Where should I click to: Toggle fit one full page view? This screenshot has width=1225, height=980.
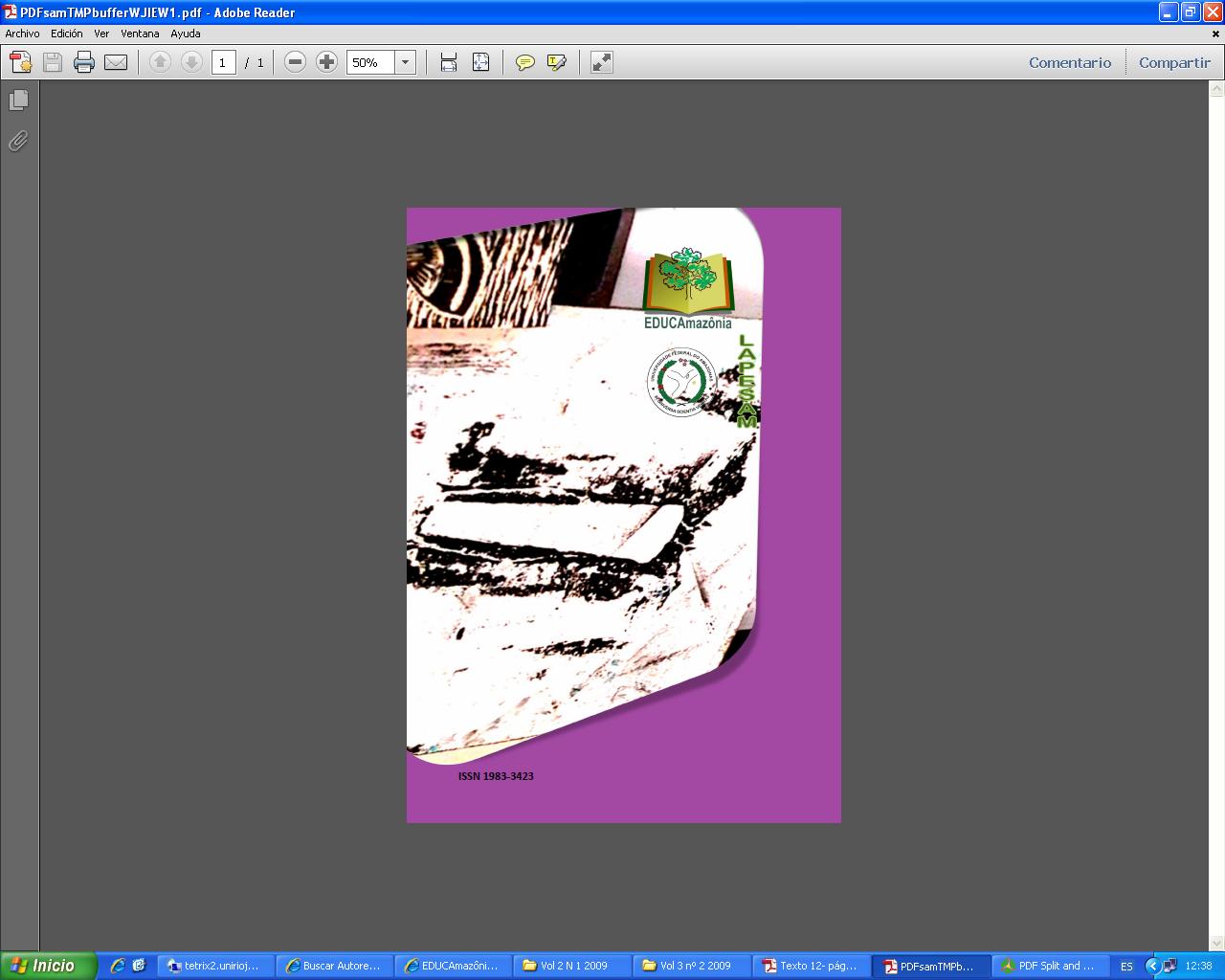tap(480, 63)
